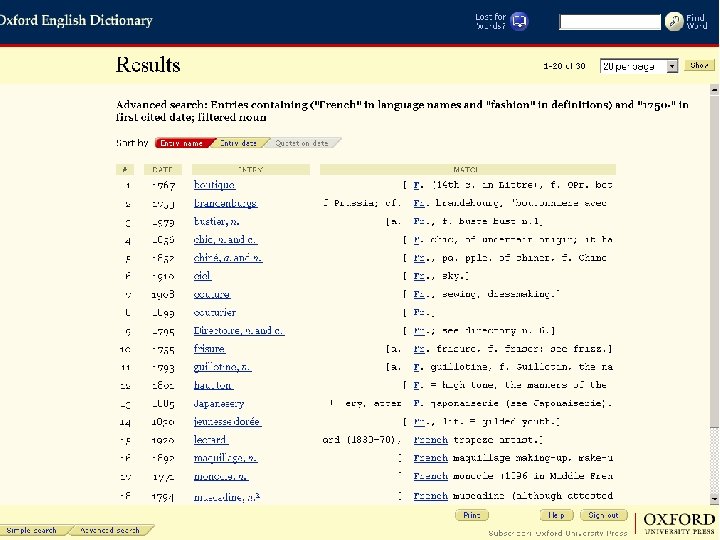Click the Find Word search input field
This screenshot has height=540, width=720.
pyautogui.click(x=610, y=22)
